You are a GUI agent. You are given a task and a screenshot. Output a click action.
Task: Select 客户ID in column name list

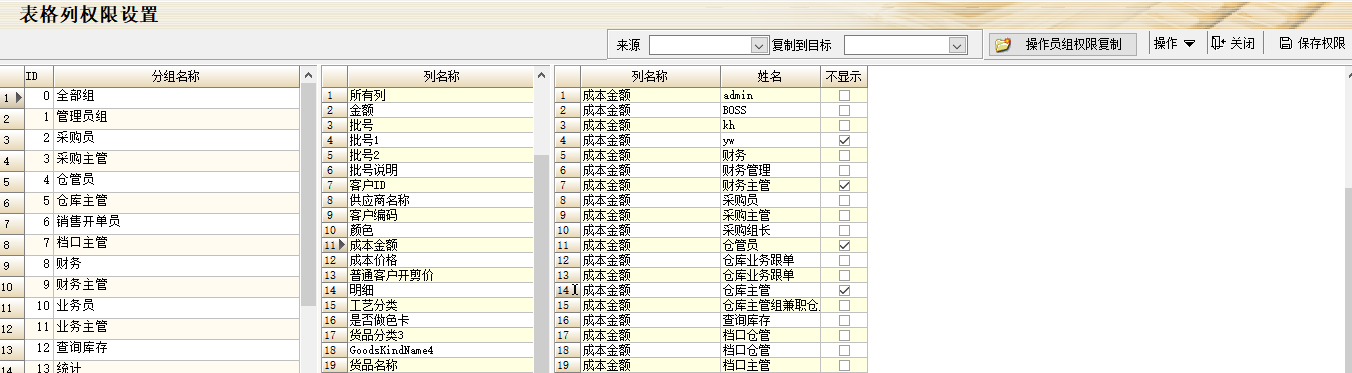(441, 185)
